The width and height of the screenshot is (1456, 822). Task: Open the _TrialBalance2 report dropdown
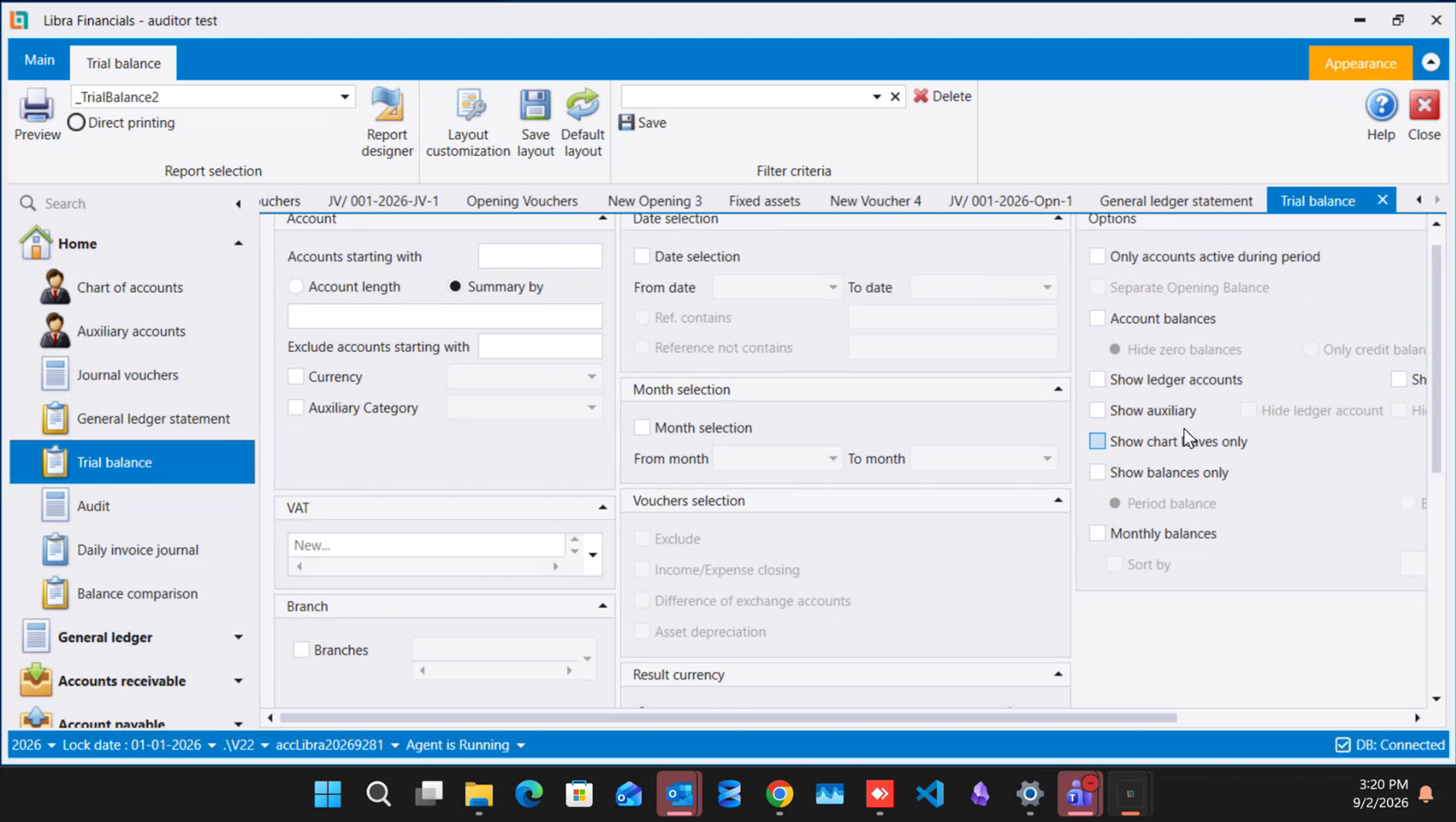point(345,97)
